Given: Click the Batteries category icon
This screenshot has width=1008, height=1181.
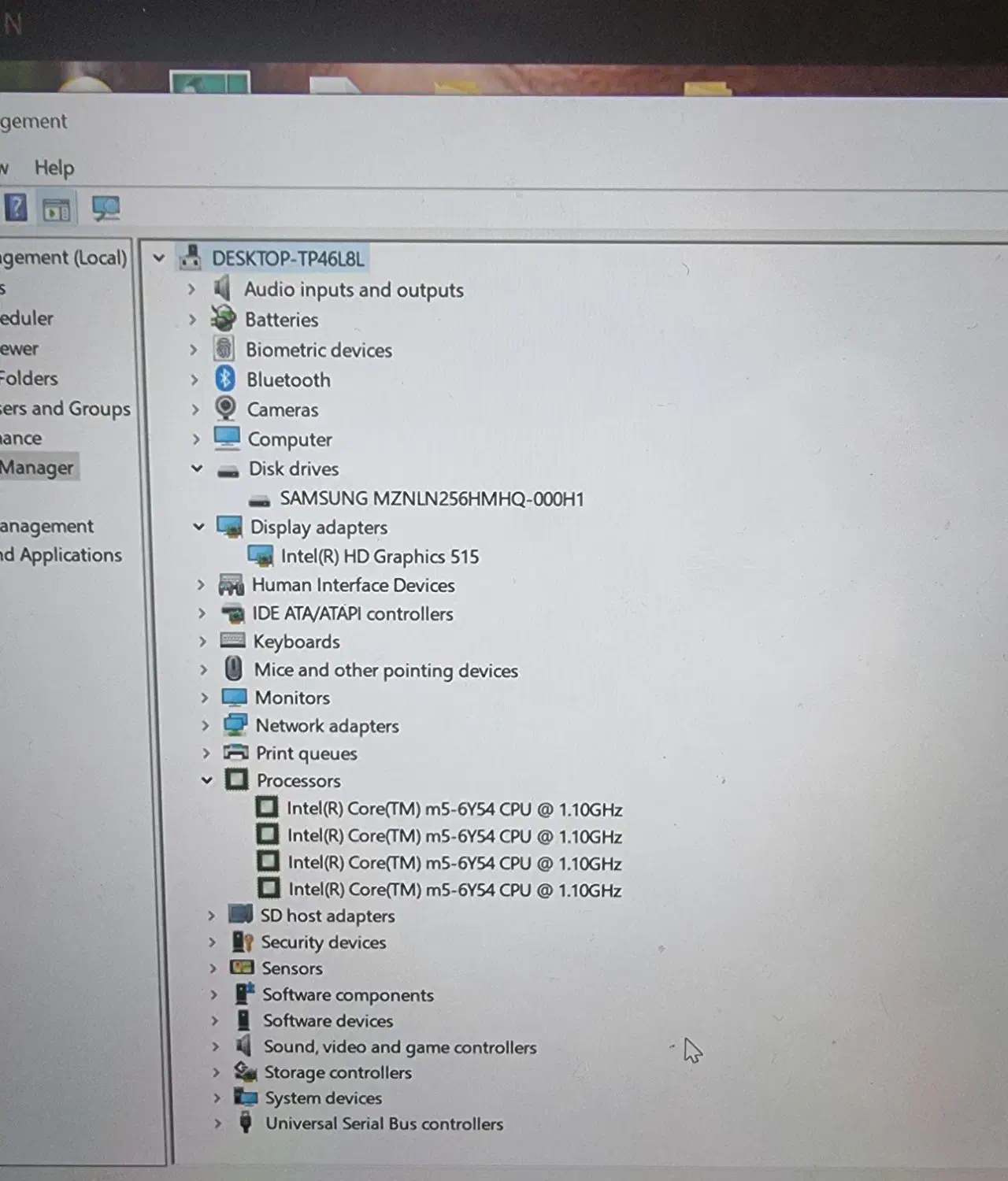Looking at the screenshot, I should [224, 319].
